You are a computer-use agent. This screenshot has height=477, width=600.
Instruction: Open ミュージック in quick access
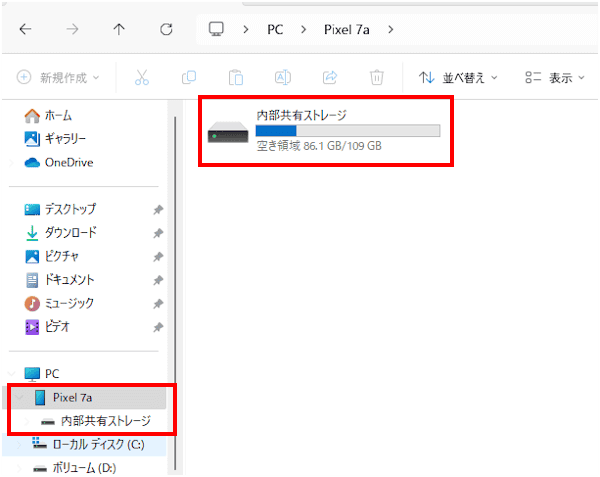[x=59, y=304]
